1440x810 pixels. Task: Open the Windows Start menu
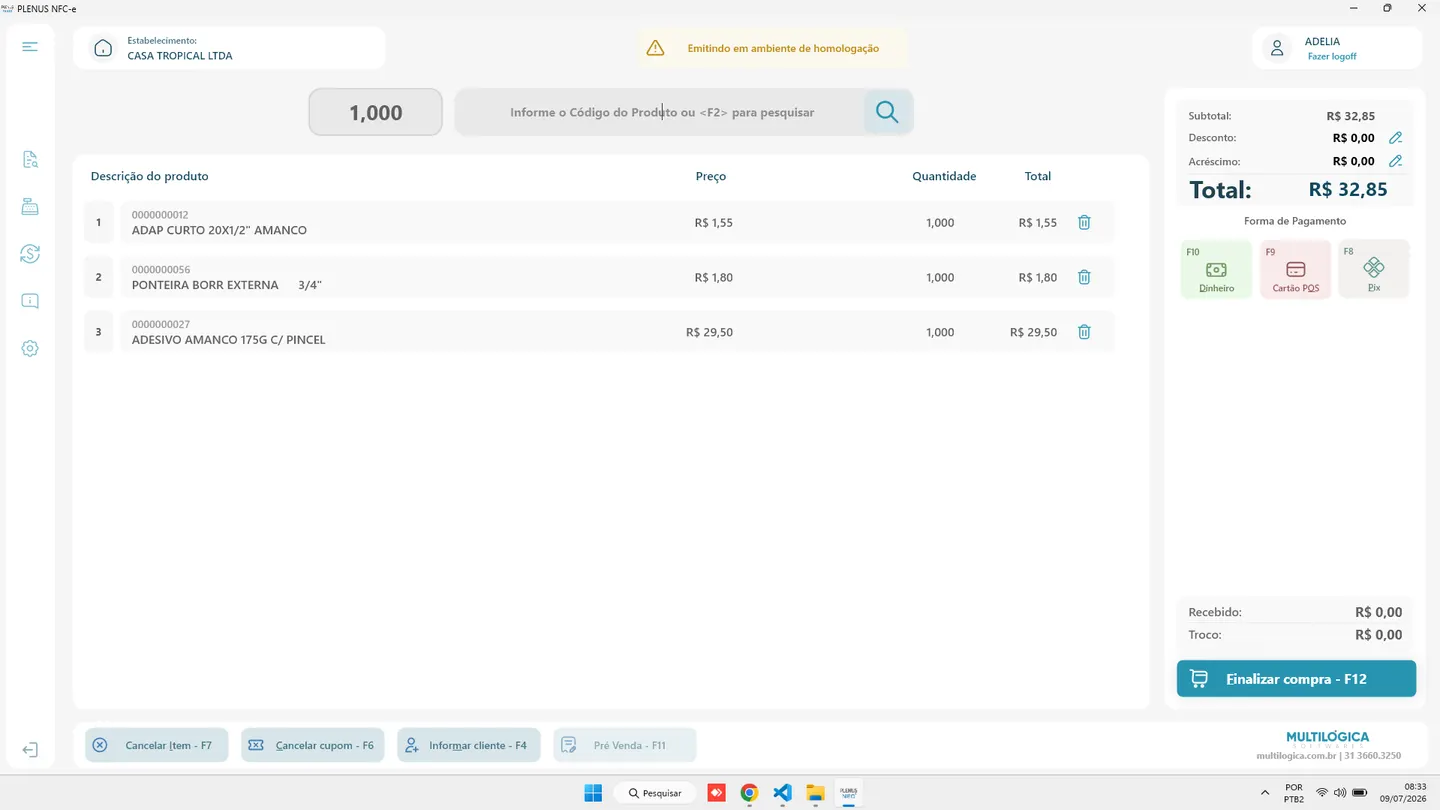[593, 793]
